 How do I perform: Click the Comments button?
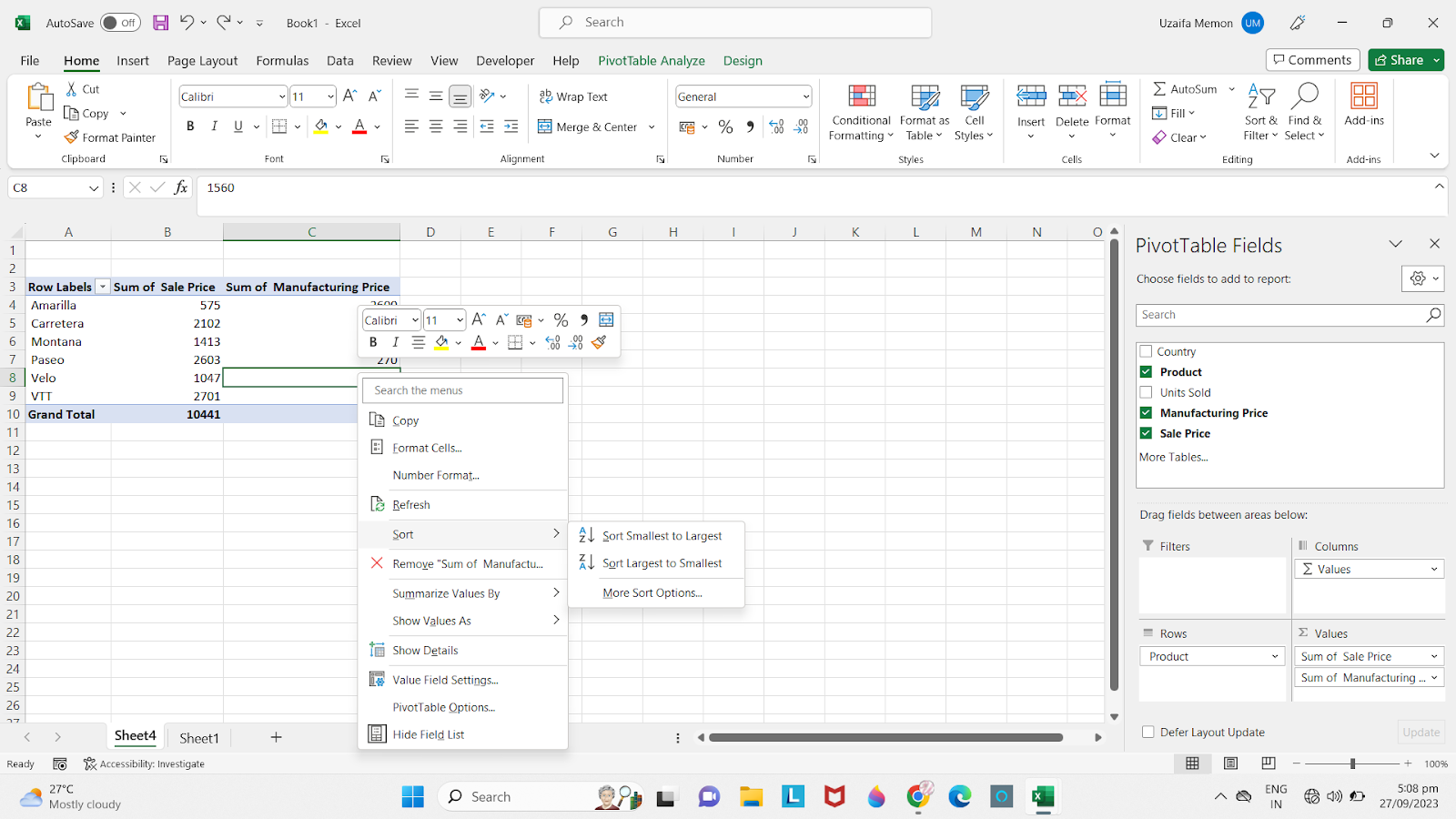pyautogui.click(x=1312, y=60)
